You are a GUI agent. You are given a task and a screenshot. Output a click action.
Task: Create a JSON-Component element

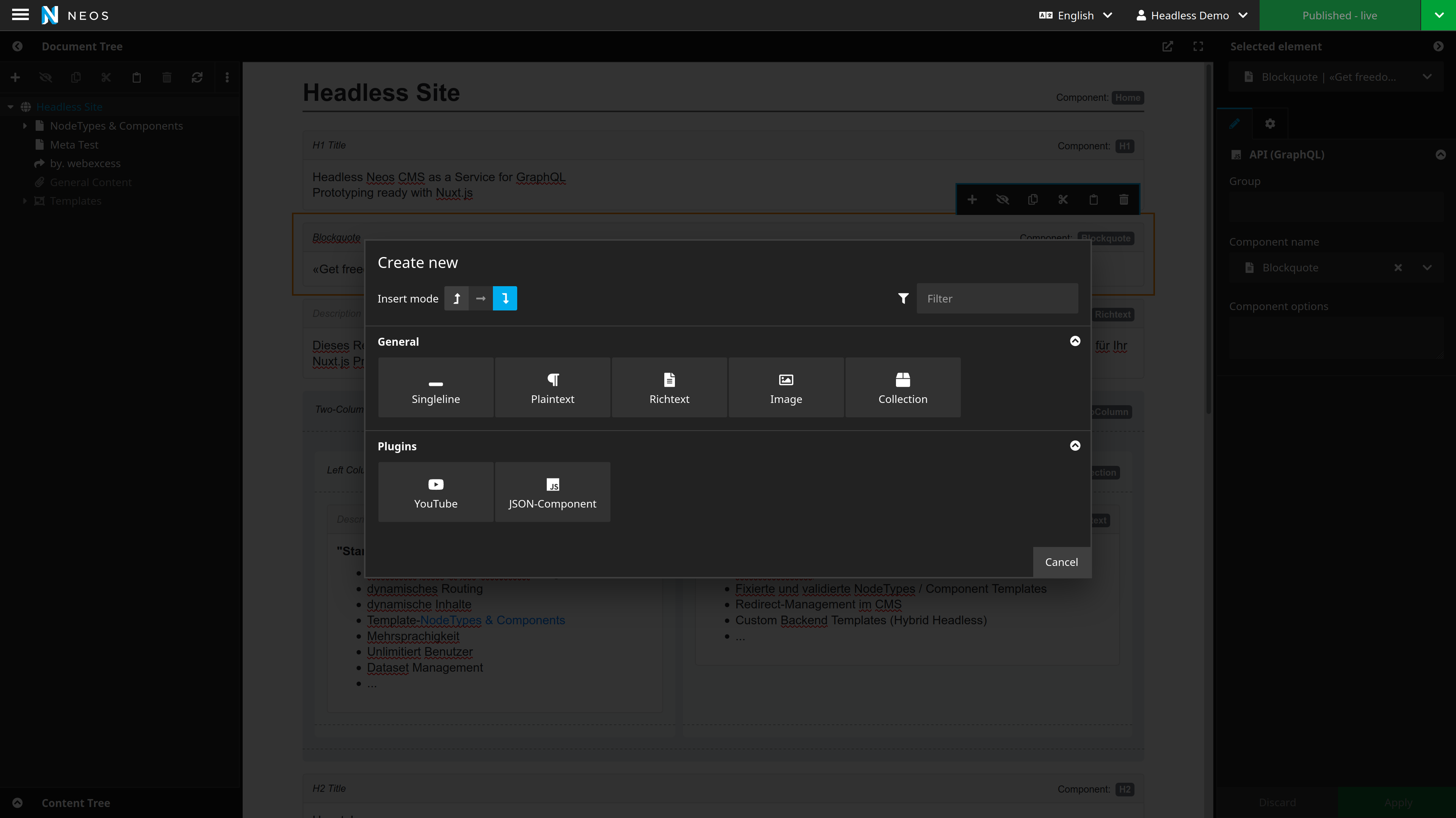pos(552,492)
